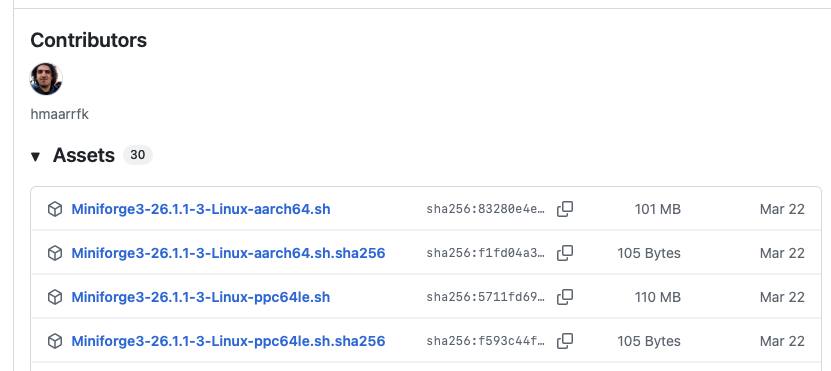This screenshot has height=371, width=831.
Task: Click package icon beside Linux-aarch64.sh
Action: coord(55,210)
